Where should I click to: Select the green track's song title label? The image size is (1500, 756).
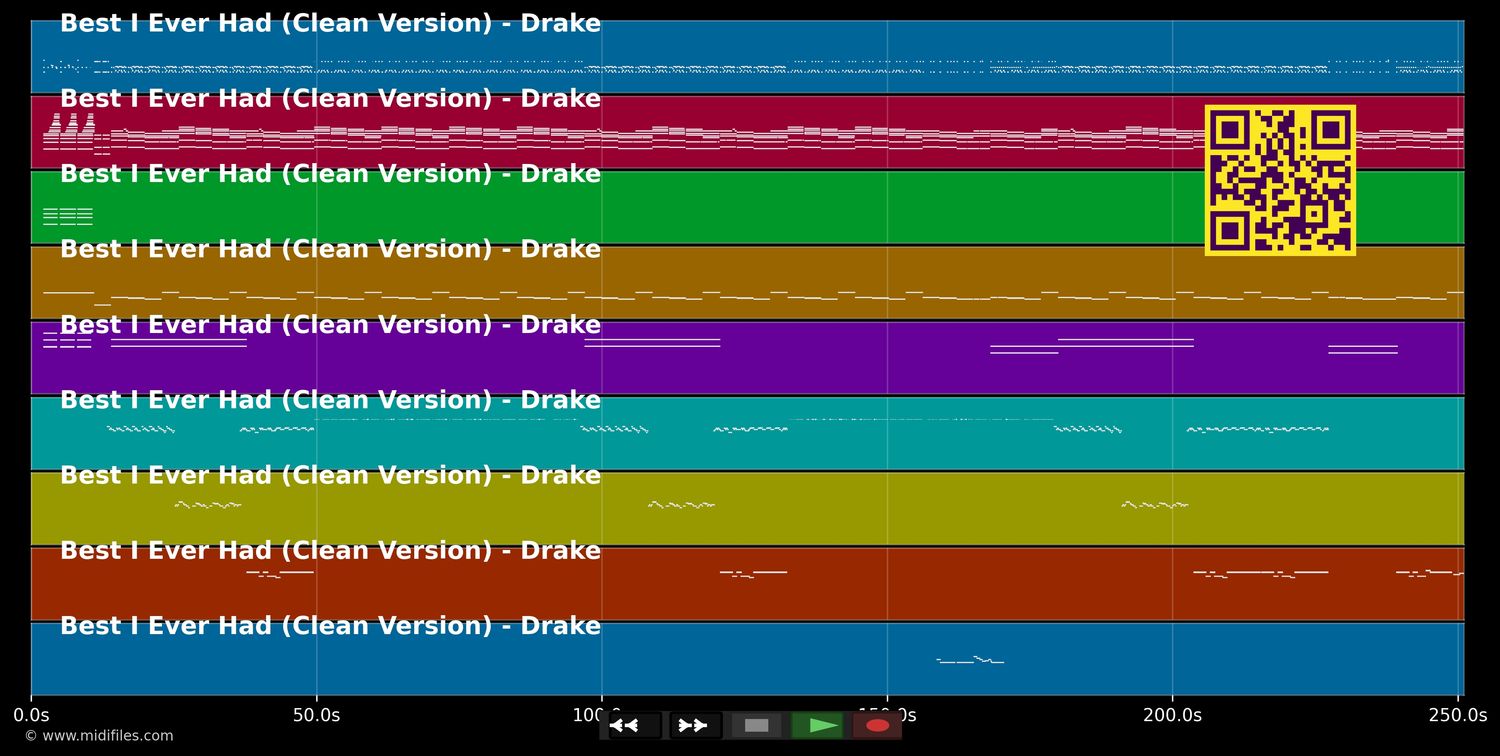tap(330, 174)
